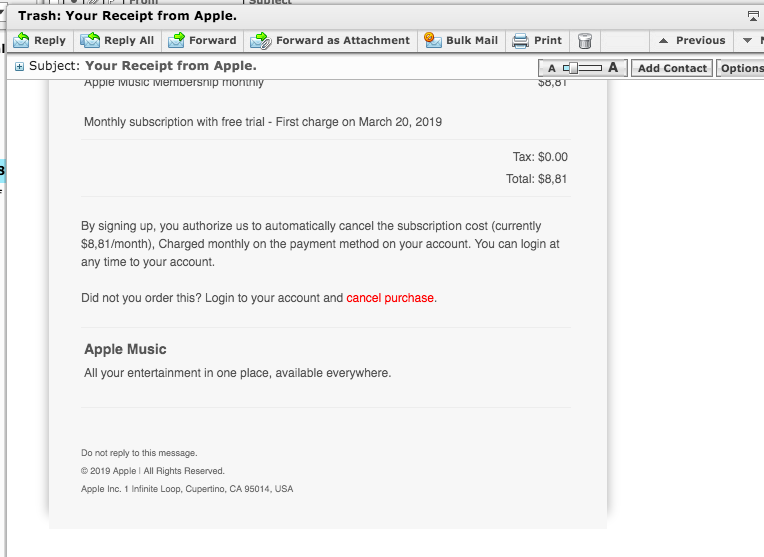Screen dimensions: 764x557
Task: Click the First charge on March 20, 2019 line
Action: [263, 122]
